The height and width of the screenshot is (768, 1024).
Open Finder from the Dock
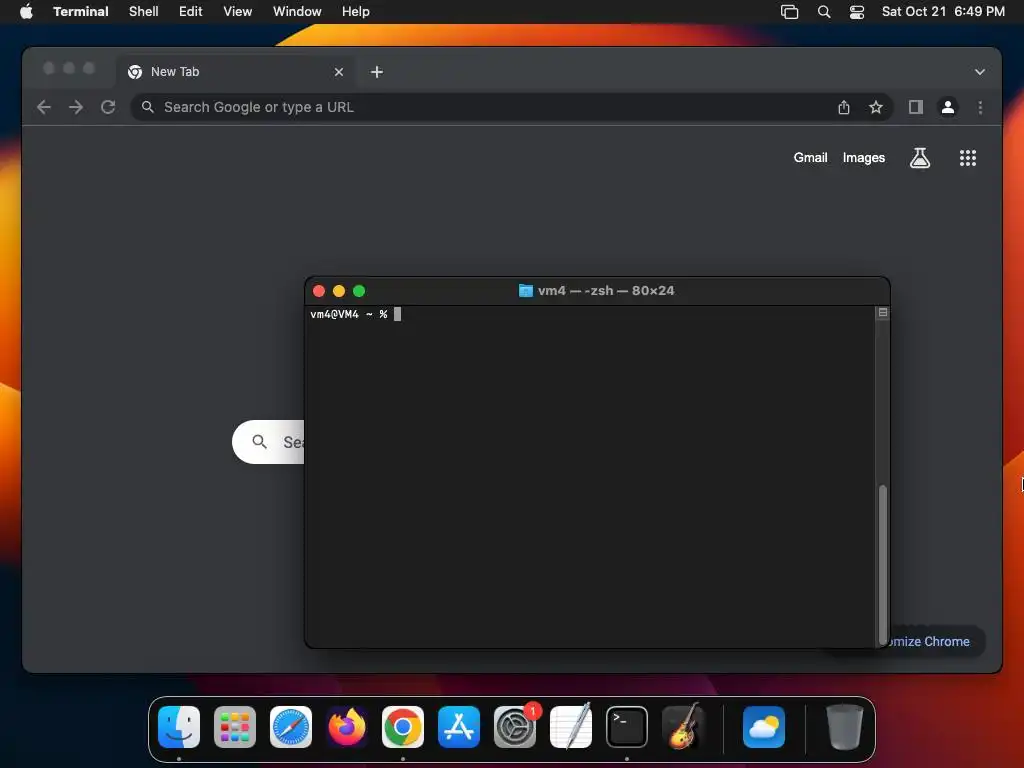pyautogui.click(x=179, y=727)
